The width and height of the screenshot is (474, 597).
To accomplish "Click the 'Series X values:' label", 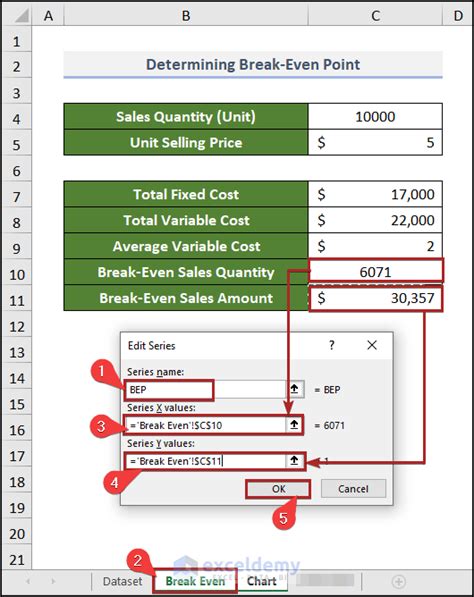I will point(161,408).
